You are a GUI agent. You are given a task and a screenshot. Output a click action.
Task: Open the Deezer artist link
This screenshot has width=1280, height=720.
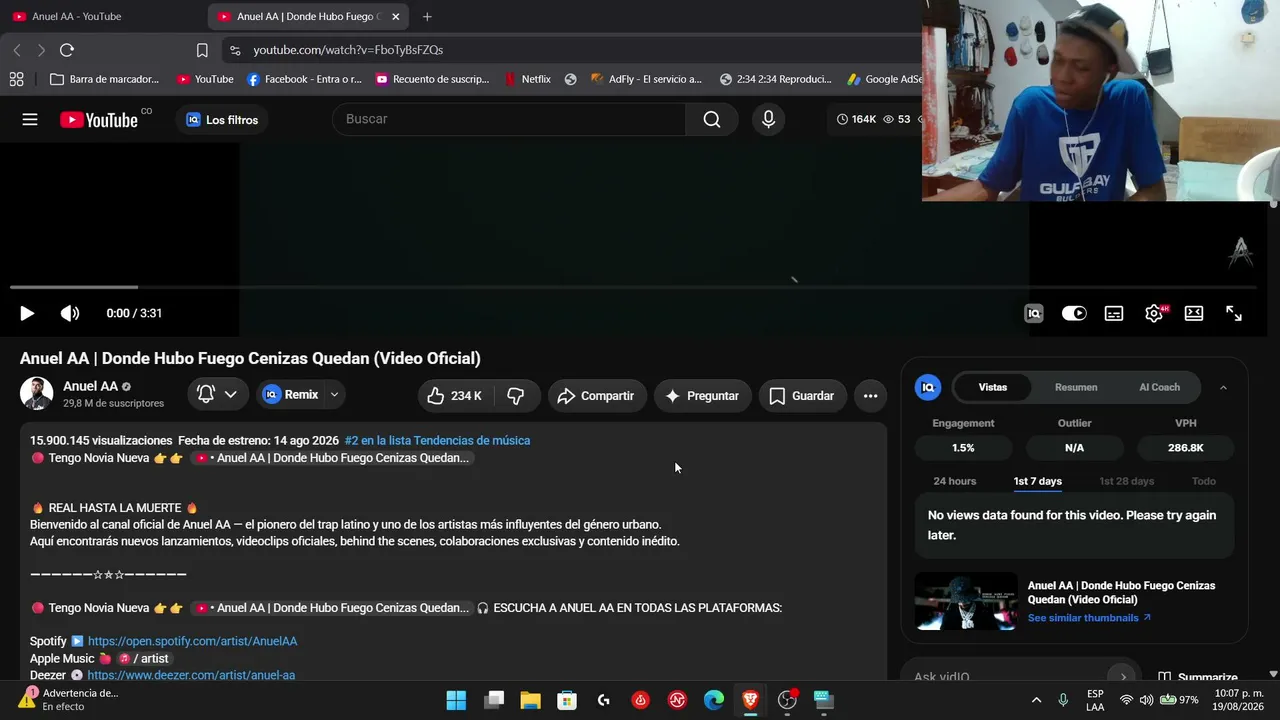pyautogui.click(x=191, y=675)
